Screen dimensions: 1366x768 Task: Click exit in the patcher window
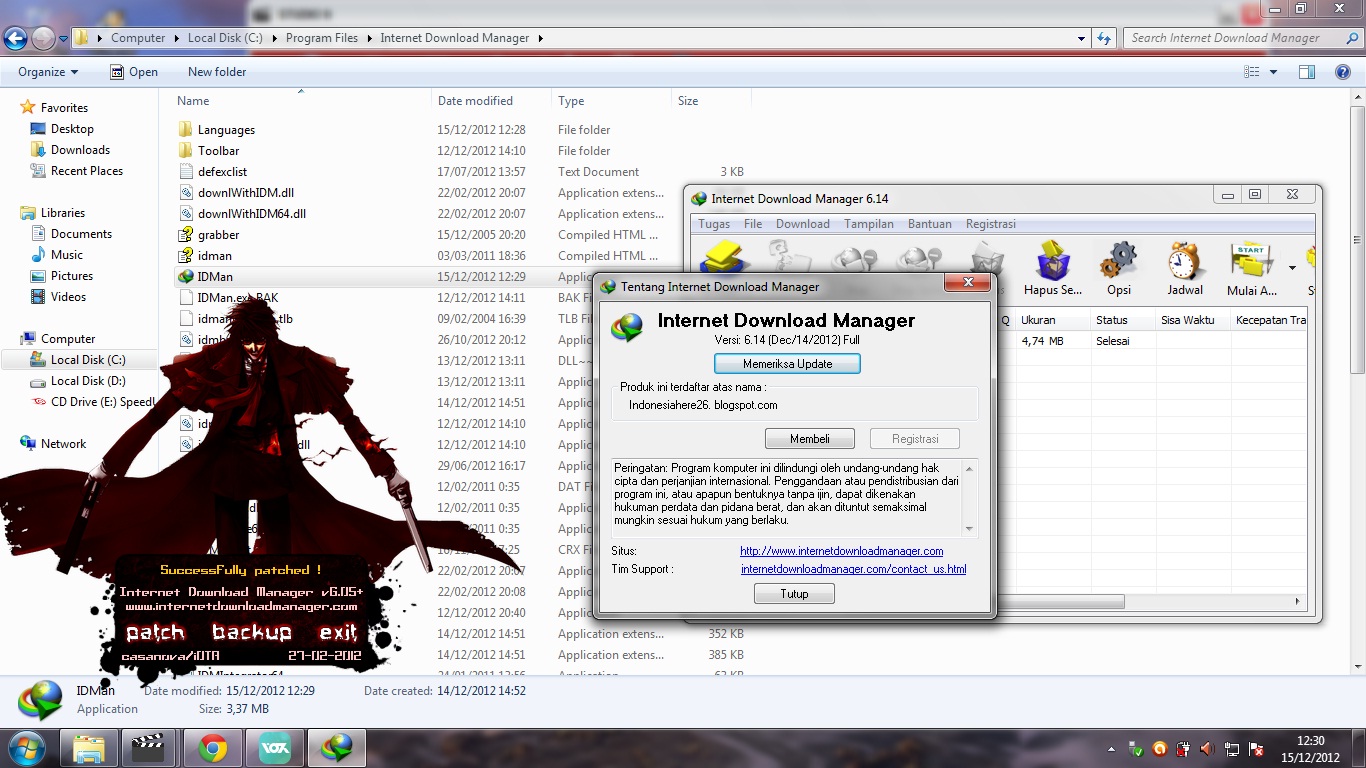[338, 633]
